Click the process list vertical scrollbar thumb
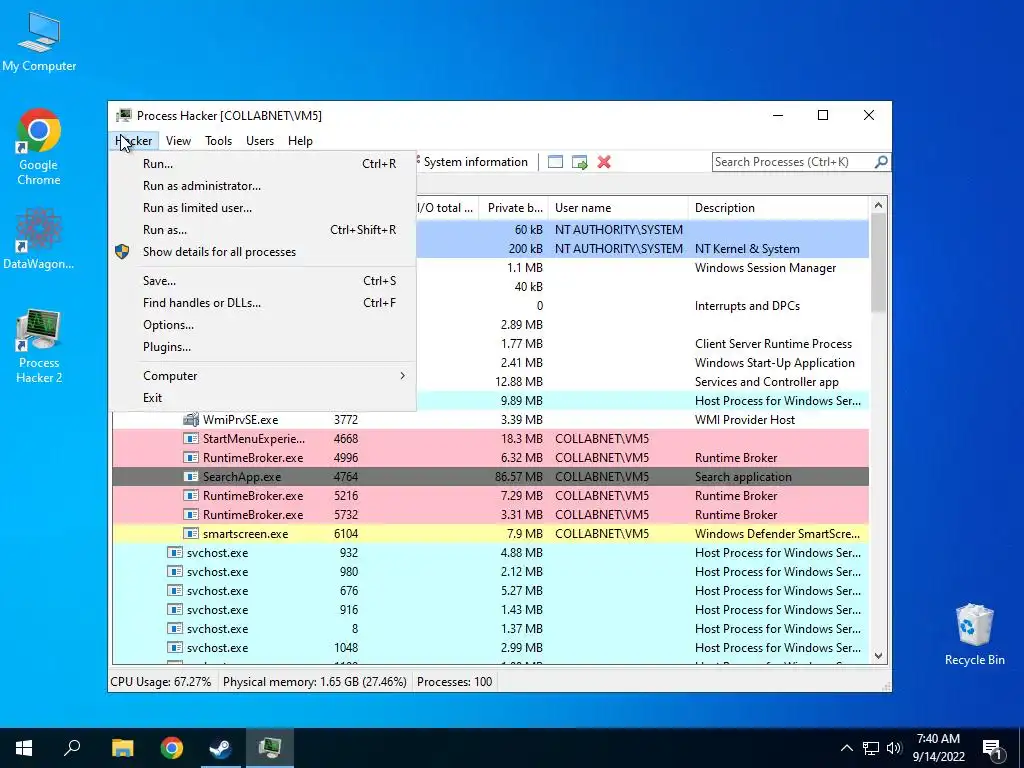The height and width of the screenshot is (768, 1024). [878, 263]
